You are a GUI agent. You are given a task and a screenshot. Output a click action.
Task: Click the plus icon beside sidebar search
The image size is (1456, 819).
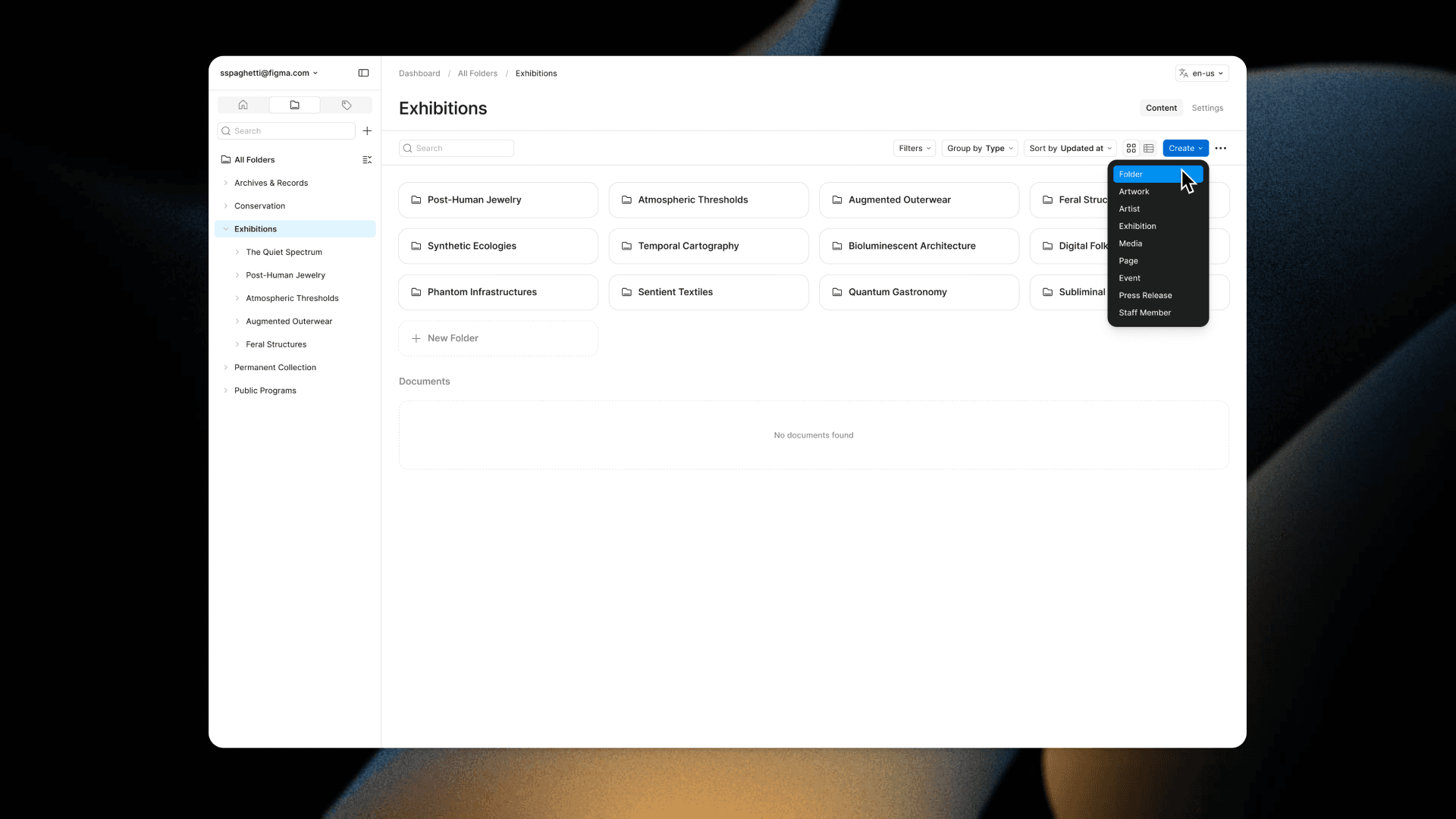coord(367,131)
